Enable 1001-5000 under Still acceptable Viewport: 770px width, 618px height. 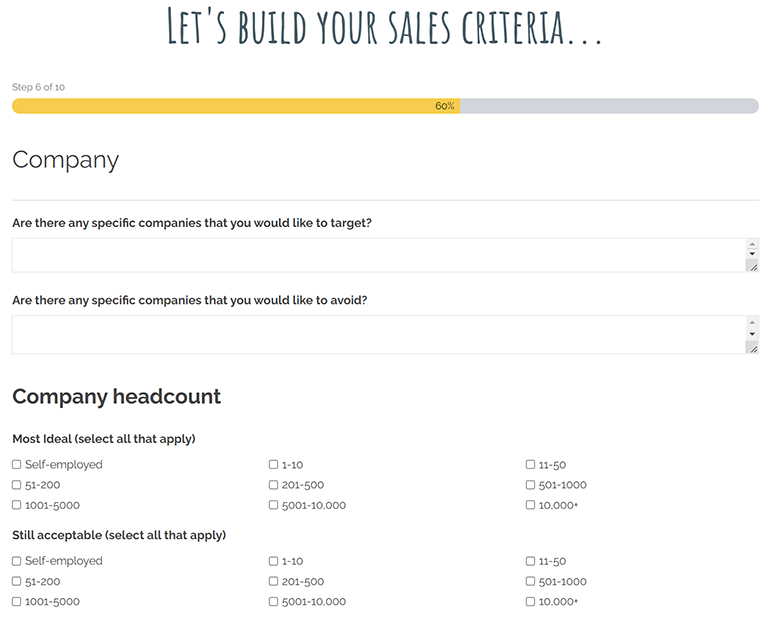coord(17,601)
